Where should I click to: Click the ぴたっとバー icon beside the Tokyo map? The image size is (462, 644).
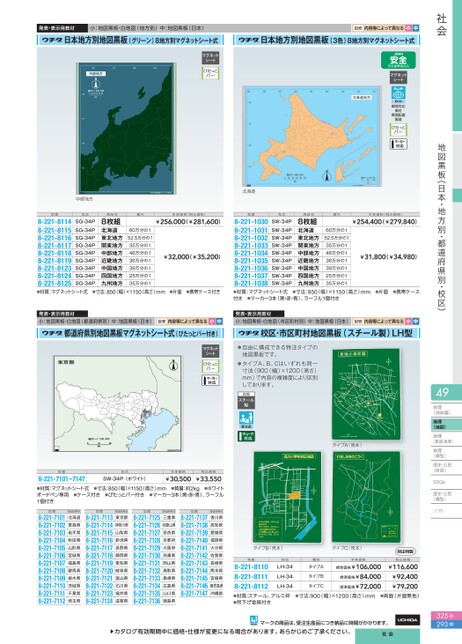[x=210, y=366]
